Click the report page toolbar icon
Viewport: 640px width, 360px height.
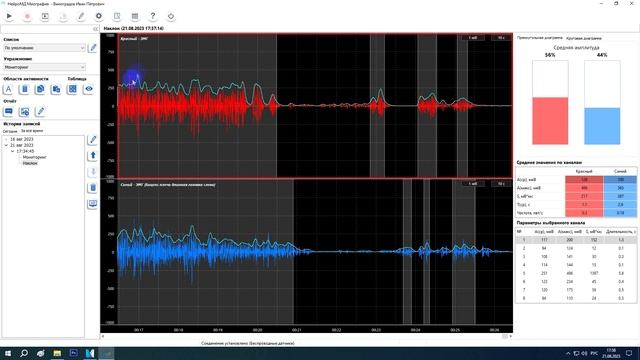click(117, 16)
